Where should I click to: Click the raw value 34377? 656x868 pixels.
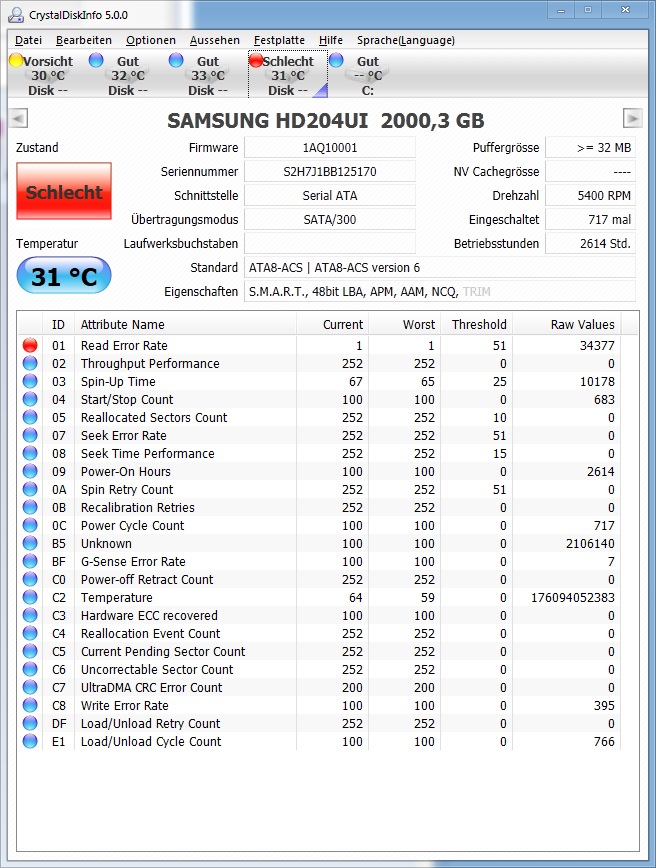click(597, 345)
